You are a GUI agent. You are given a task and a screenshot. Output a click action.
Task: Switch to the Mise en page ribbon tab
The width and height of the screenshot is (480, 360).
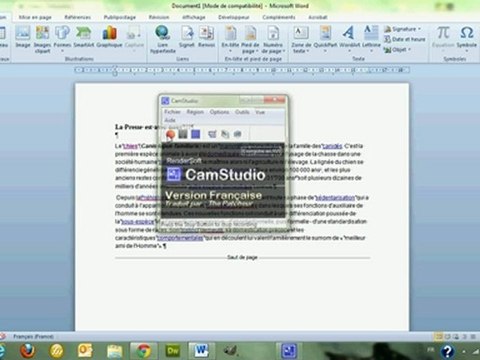[x=35, y=17]
